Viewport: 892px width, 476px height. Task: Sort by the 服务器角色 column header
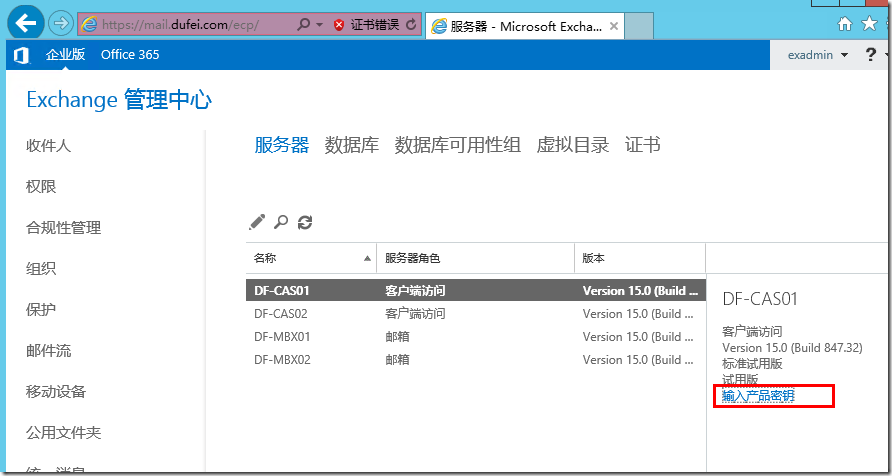(476, 258)
